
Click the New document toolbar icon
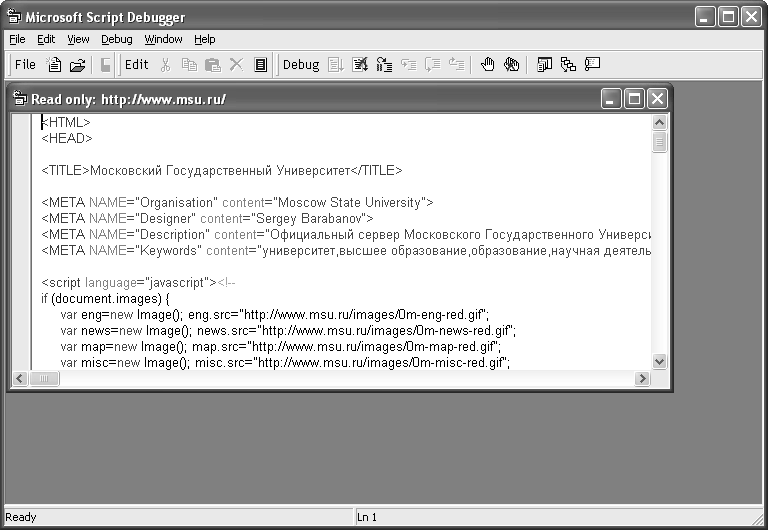point(53,65)
